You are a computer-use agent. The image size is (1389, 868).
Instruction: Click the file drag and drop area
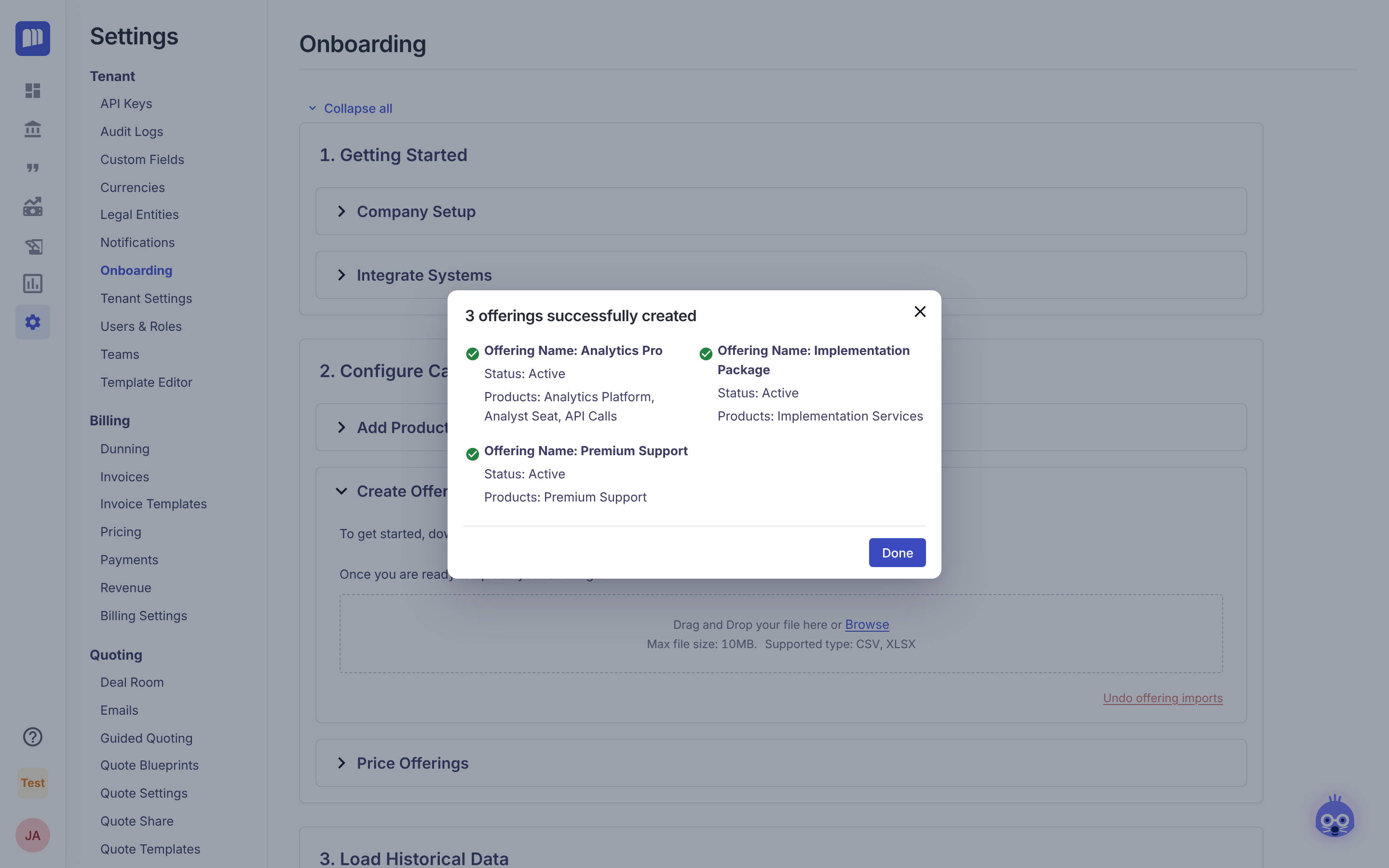[x=781, y=634]
